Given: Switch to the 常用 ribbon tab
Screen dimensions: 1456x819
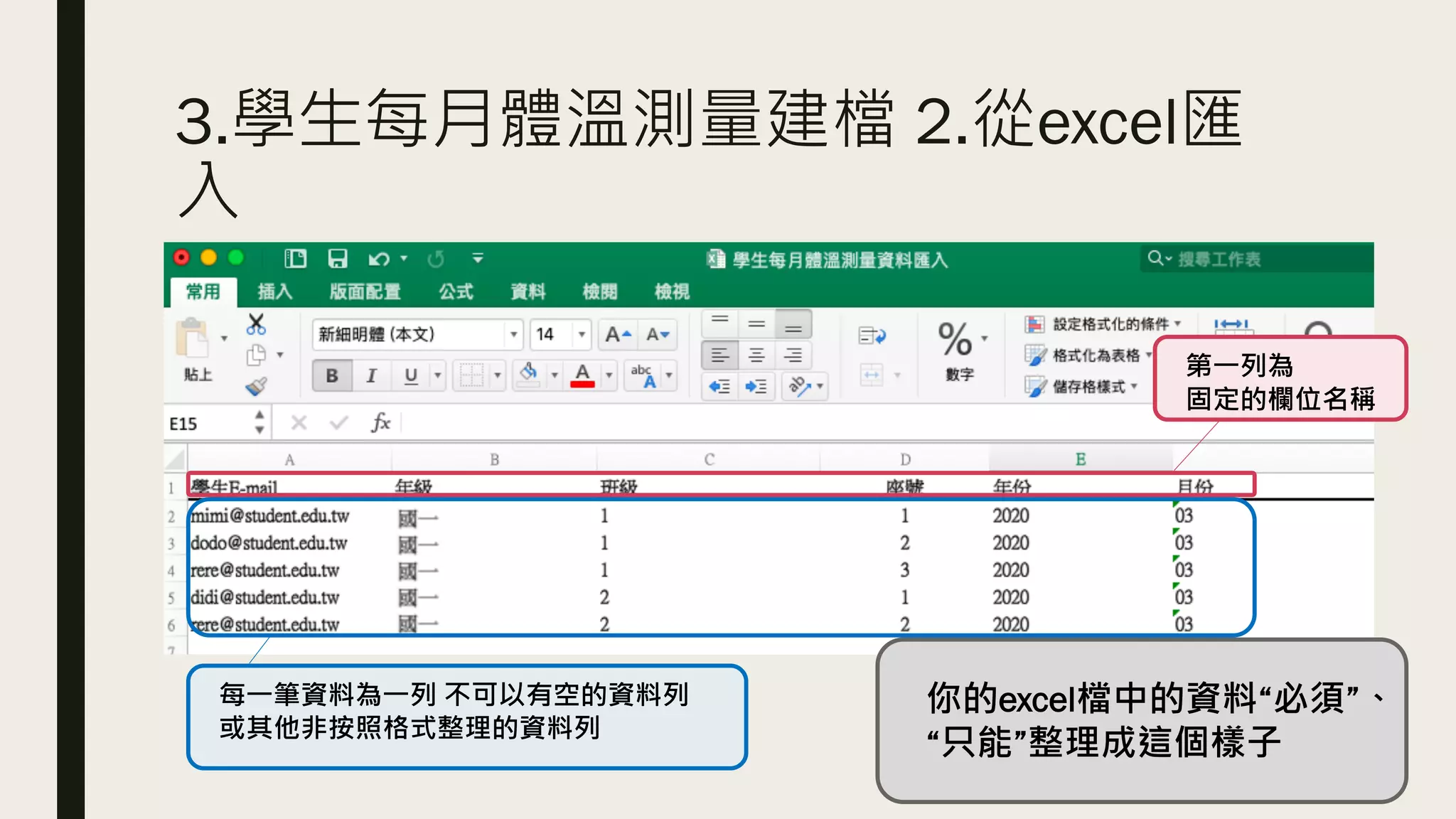Looking at the screenshot, I should 203,291.
